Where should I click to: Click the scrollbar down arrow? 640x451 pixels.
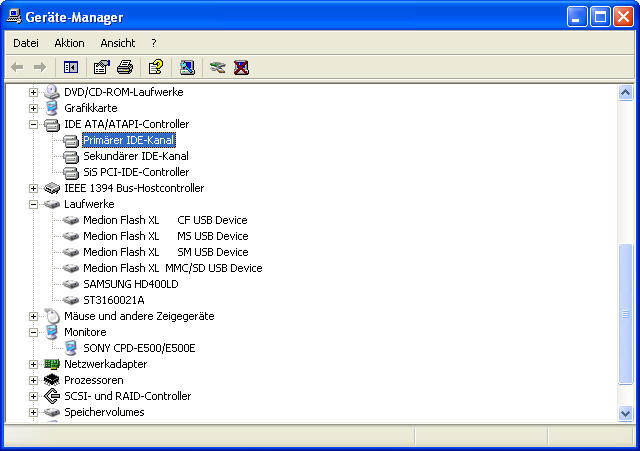(626, 413)
